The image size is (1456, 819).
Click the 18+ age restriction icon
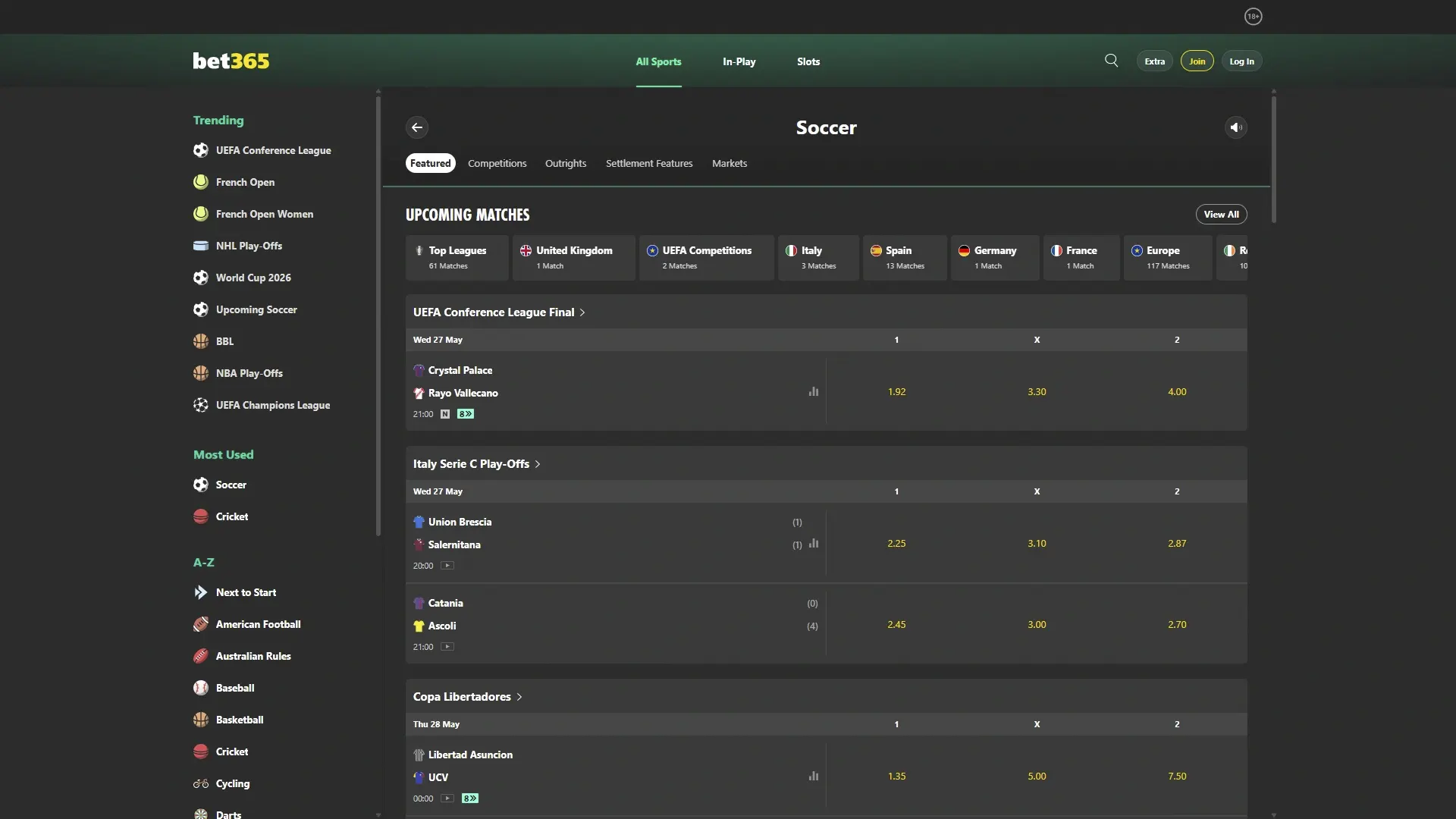pyautogui.click(x=1253, y=17)
